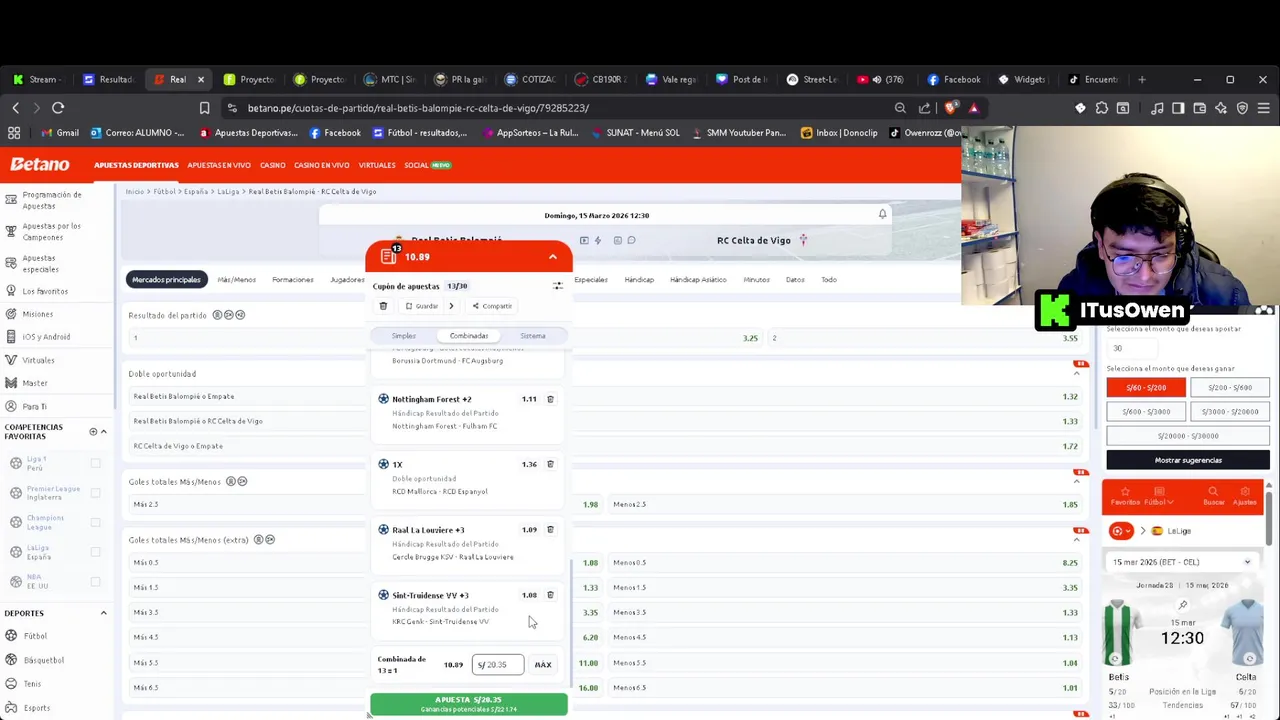Save the bet slip with Guardar
1280x720 pixels.
(421, 306)
